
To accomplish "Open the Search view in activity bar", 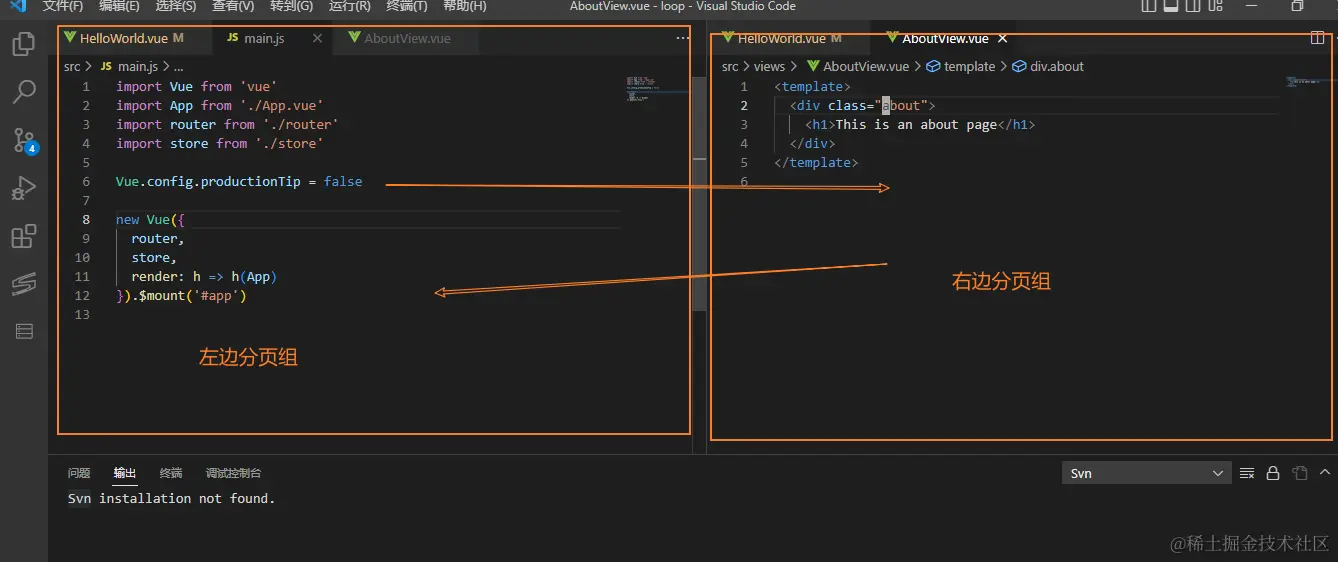I will 23,92.
